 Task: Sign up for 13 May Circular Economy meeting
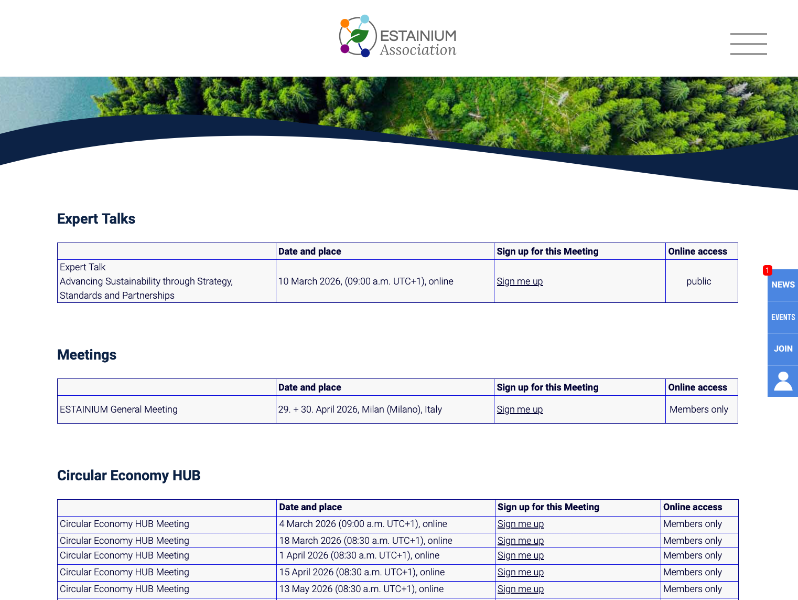(520, 589)
